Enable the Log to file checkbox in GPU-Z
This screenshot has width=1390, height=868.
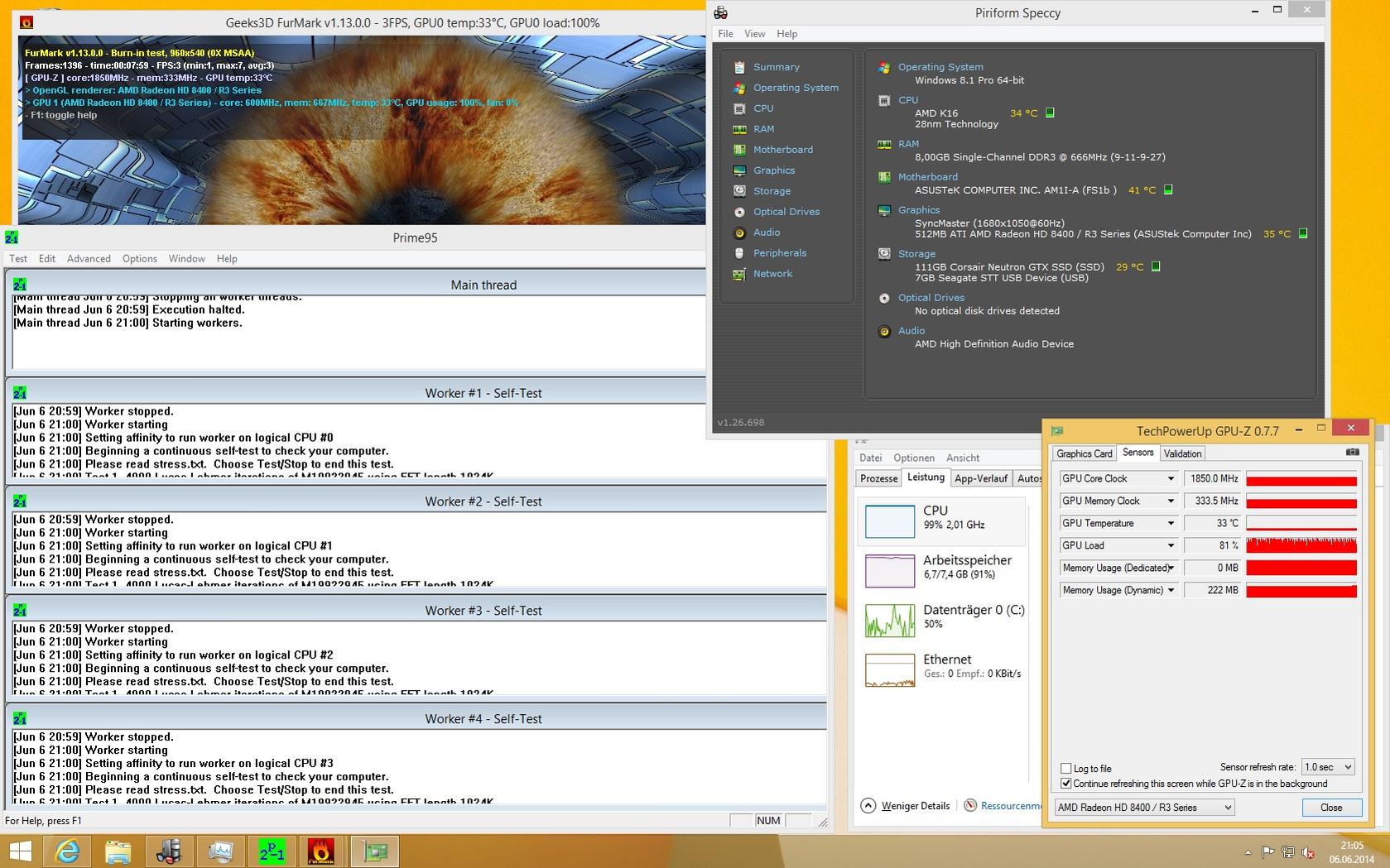coord(1066,768)
